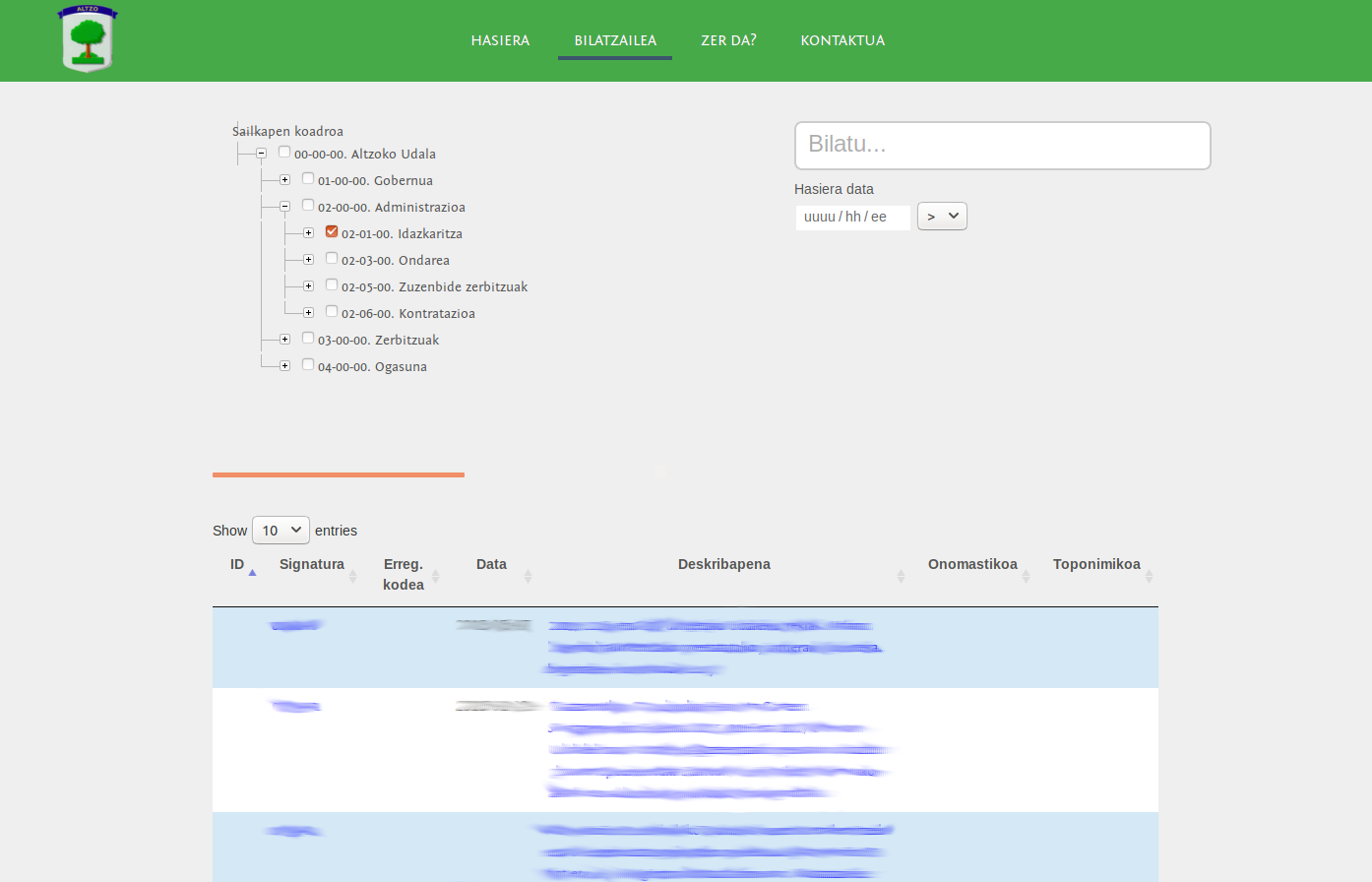The width and height of the screenshot is (1372, 882).
Task: Sort by Onomastikoa column arrows
Action: pos(1026,576)
